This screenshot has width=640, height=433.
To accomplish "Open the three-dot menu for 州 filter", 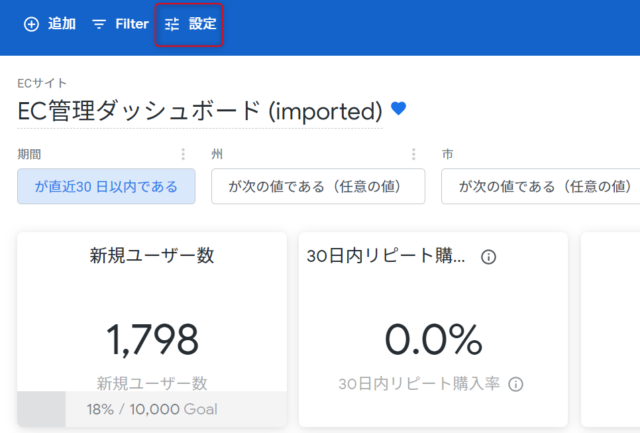I will [413, 154].
